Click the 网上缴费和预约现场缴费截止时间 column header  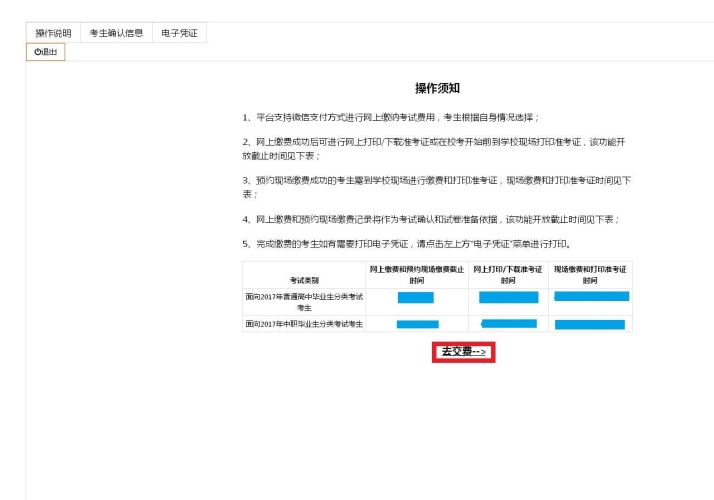click(x=416, y=275)
